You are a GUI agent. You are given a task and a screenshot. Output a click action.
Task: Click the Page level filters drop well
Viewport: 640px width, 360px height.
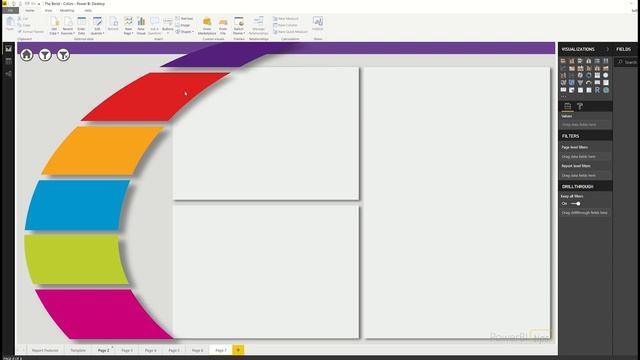click(585, 156)
